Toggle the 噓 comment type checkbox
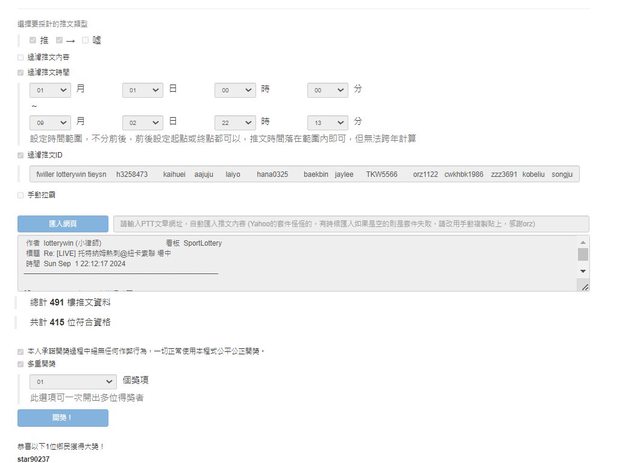 (86, 40)
